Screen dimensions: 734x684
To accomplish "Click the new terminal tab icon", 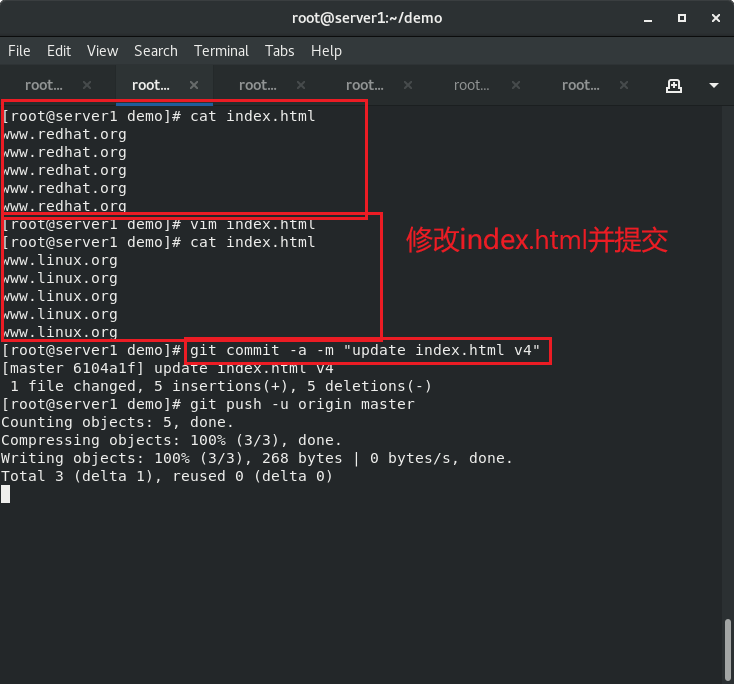I will click(x=674, y=86).
